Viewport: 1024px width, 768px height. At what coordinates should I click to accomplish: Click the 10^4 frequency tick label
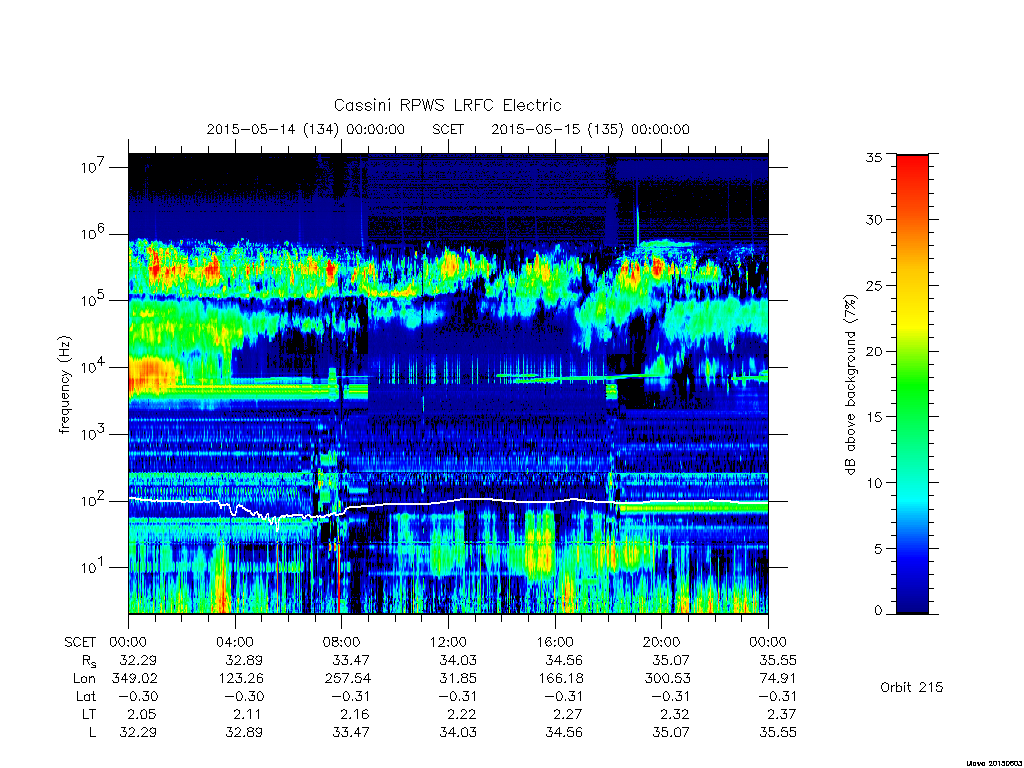point(94,367)
